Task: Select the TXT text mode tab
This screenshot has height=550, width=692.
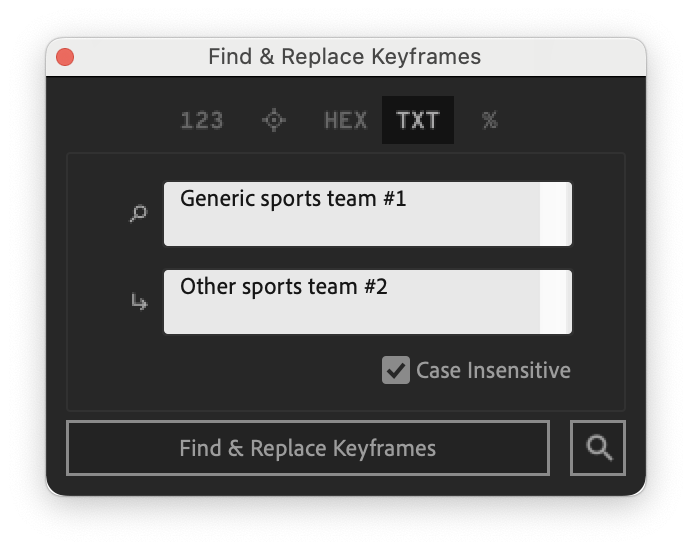Action: click(417, 120)
